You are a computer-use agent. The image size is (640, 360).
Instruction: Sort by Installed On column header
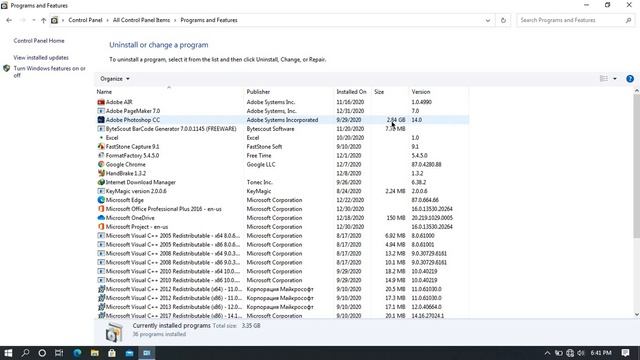click(x=351, y=92)
